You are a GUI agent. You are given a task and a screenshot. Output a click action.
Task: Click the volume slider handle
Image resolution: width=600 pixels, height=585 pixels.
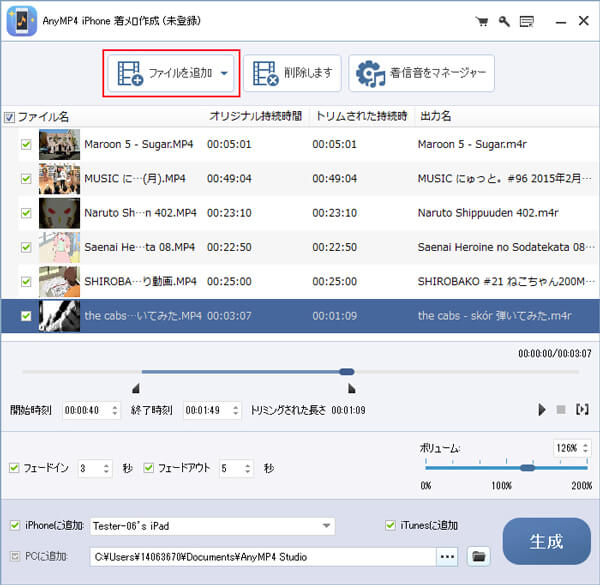[x=527, y=467]
